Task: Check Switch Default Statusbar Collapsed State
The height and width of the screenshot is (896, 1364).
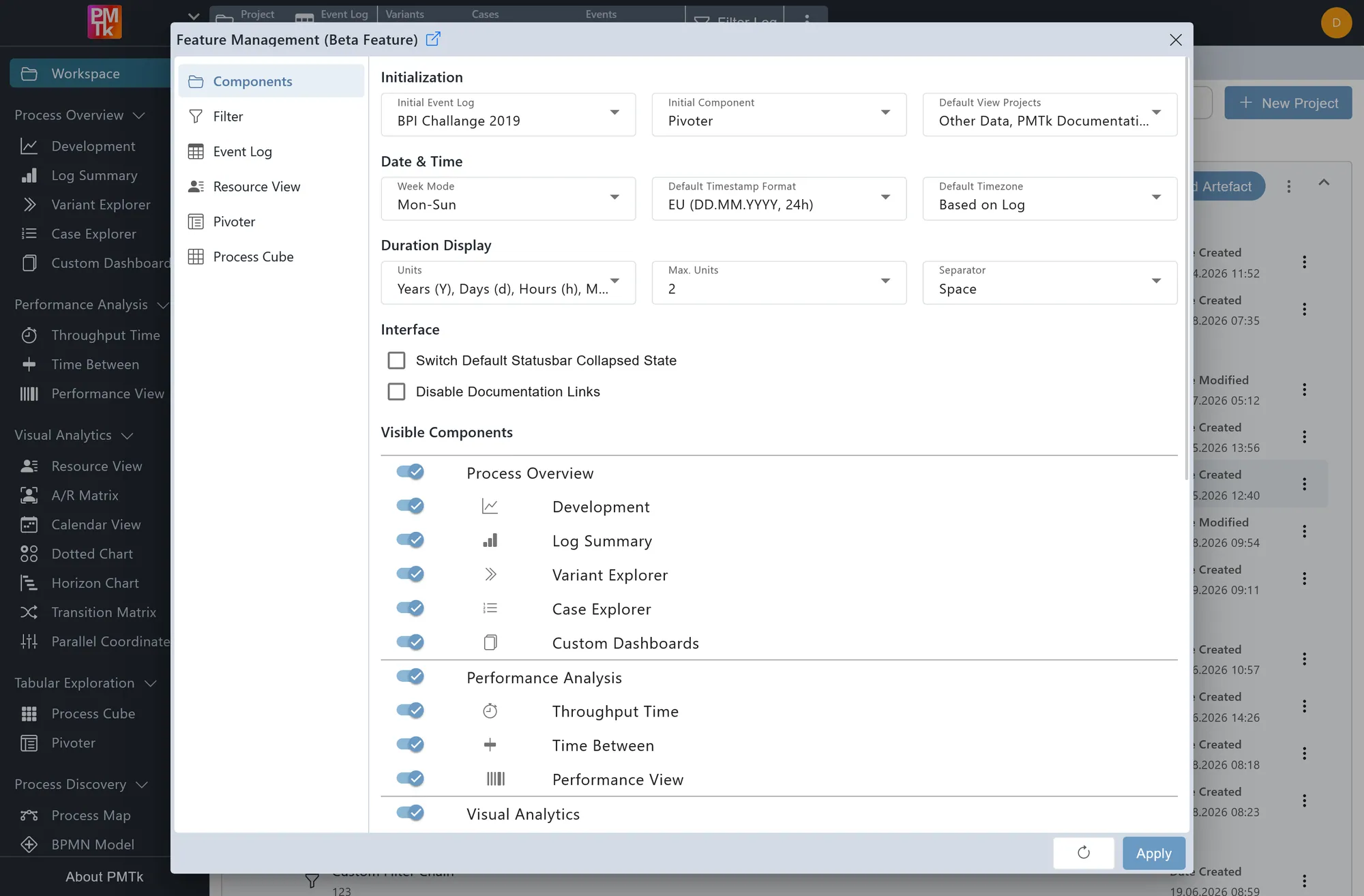Action: pos(396,360)
